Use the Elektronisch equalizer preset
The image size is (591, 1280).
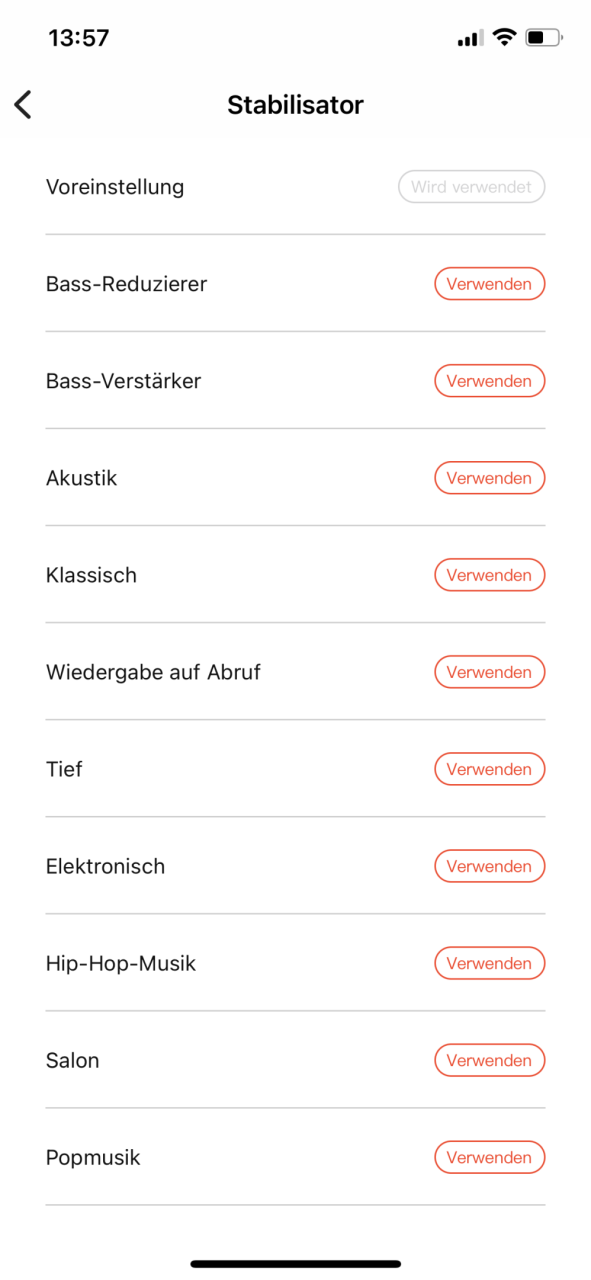coord(490,866)
